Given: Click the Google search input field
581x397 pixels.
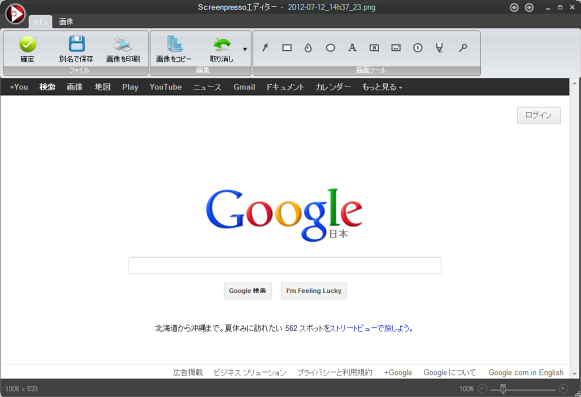Looking at the screenshot, I should (x=285, y=265).
